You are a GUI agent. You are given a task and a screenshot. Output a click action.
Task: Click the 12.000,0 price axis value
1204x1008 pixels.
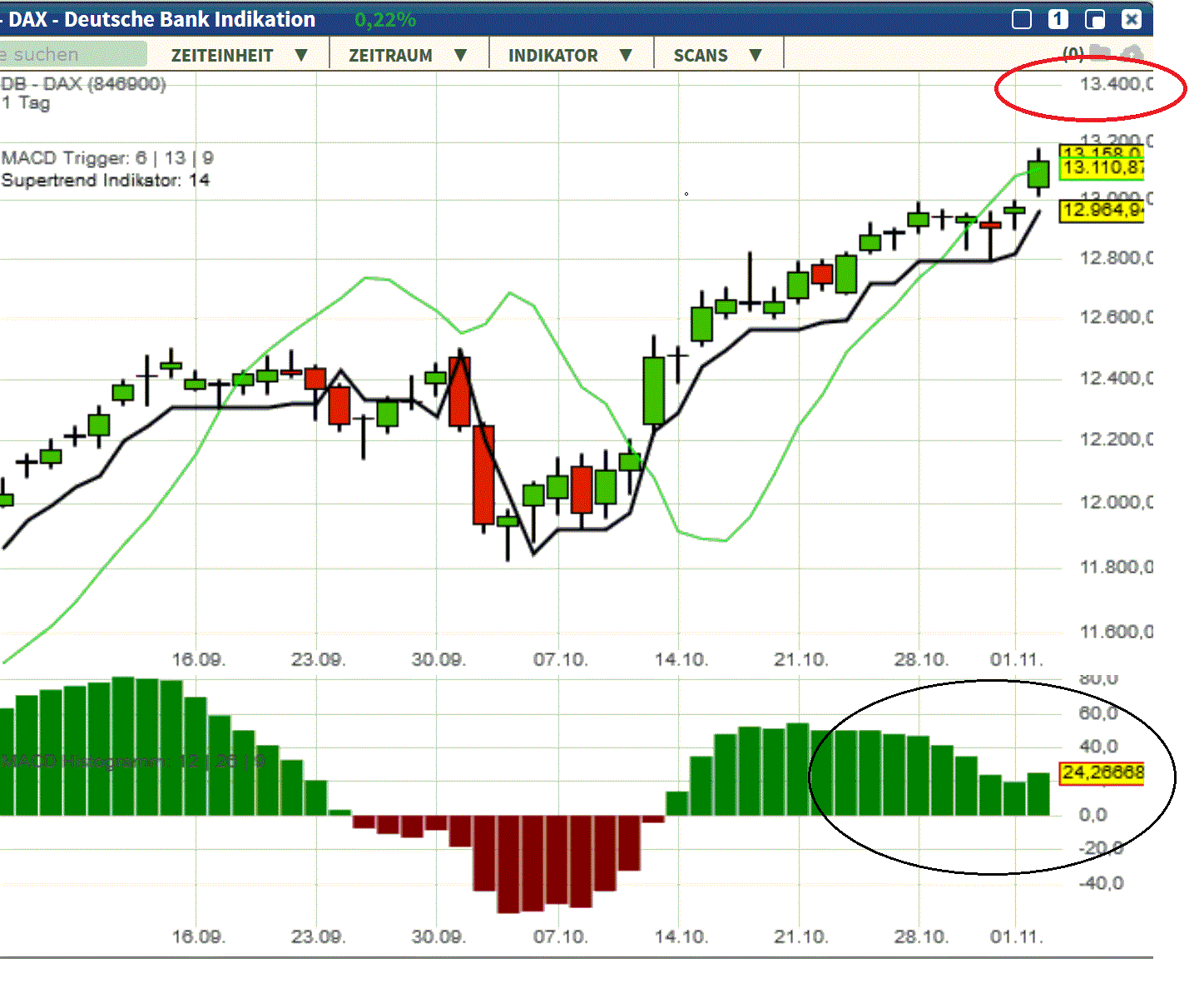[1116, 502]
